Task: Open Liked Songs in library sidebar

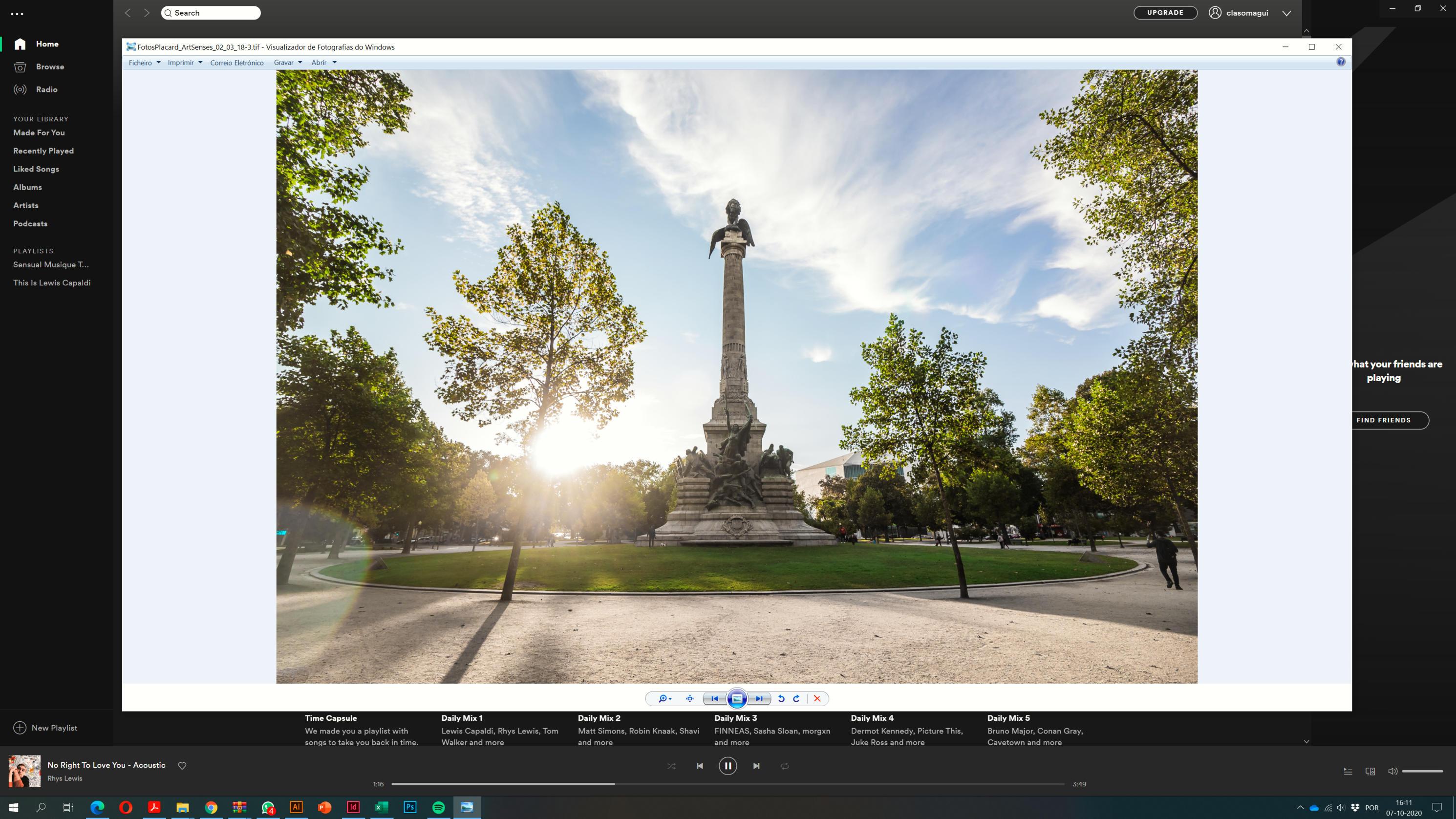Action: click(x=36, y=169)
